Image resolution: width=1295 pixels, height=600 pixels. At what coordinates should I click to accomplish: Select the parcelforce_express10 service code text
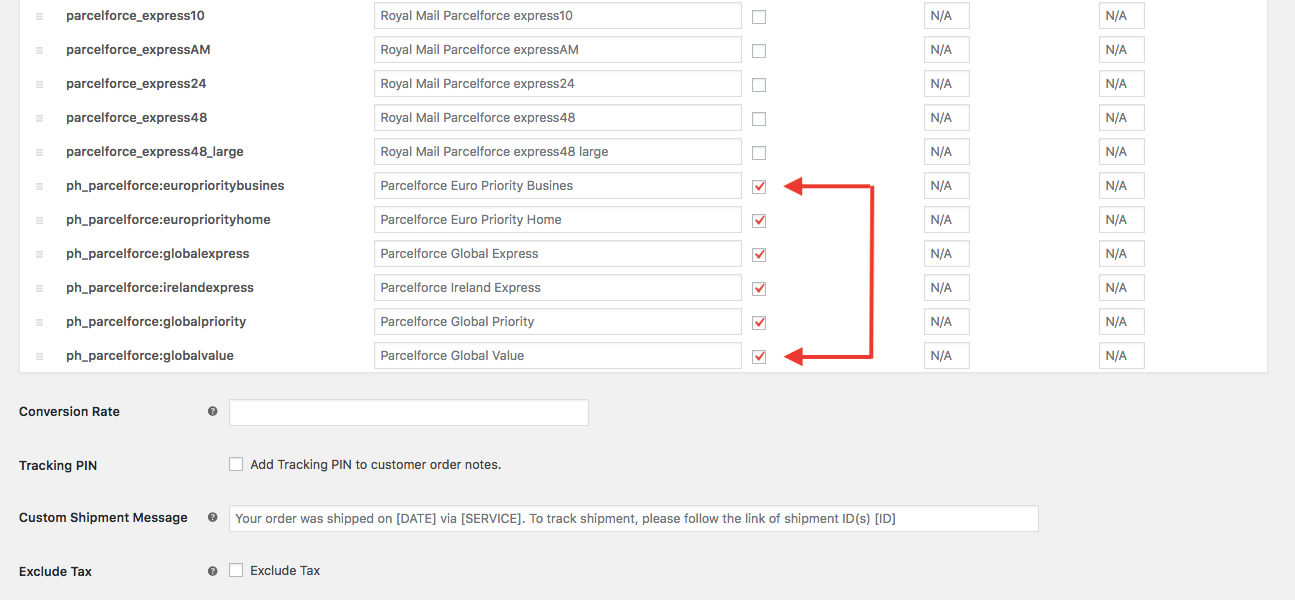click(x=136, y=16)
